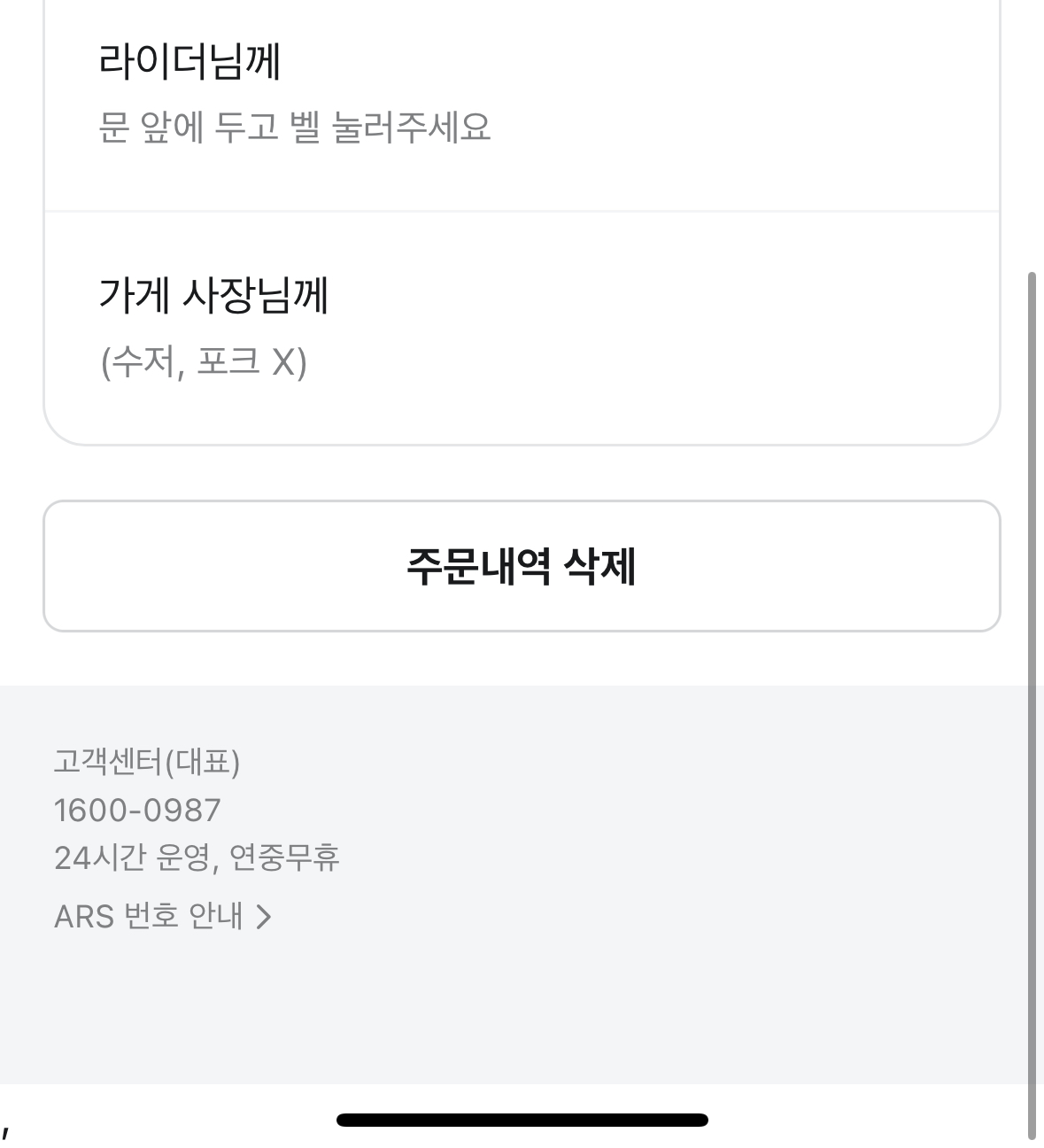The image size is (1044, 1148).
Task: Click the chevron after ARS 번호 안내
Action: (x=263, y=917)
